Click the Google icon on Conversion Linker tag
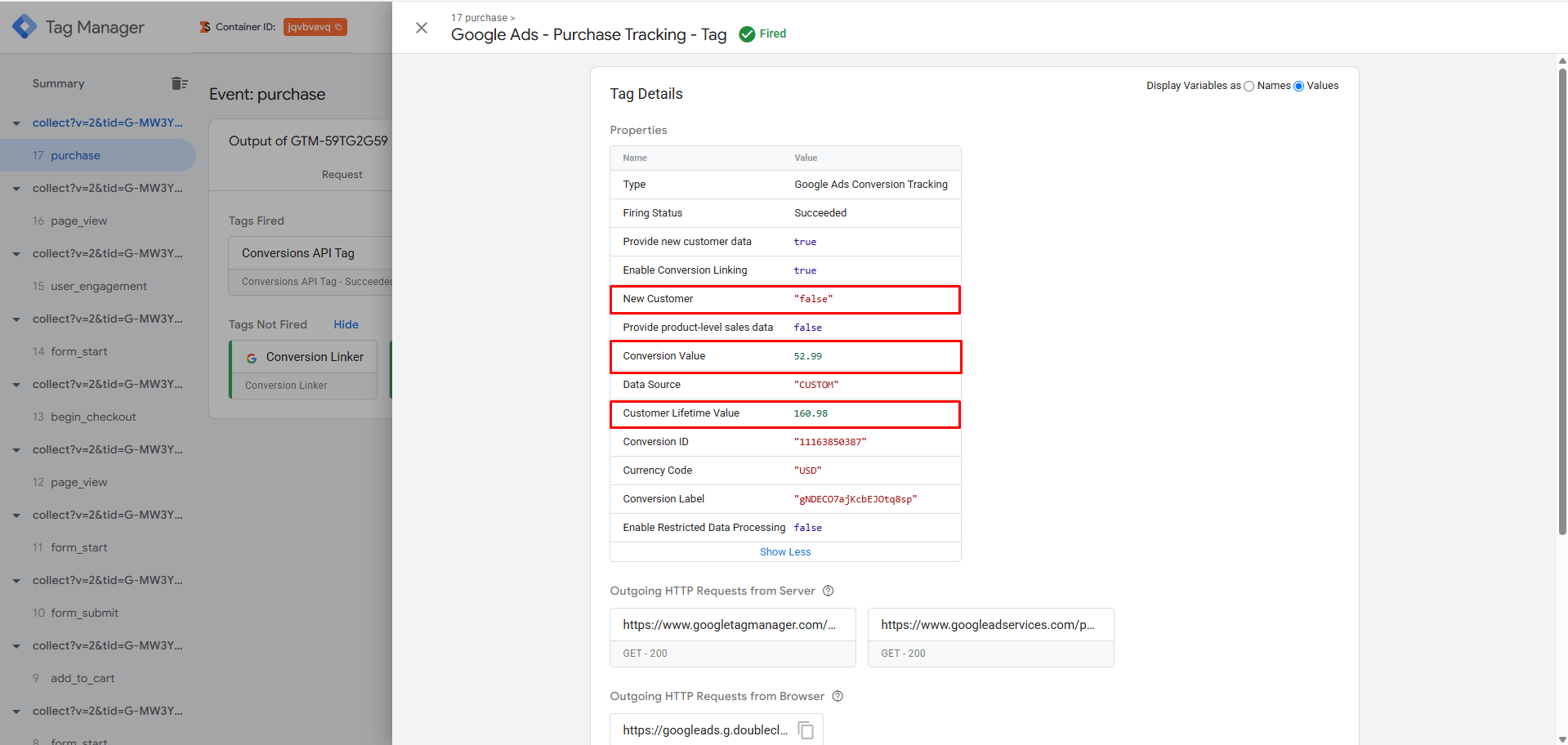Viewport: 1568px width, 745px height. (252, 358)
